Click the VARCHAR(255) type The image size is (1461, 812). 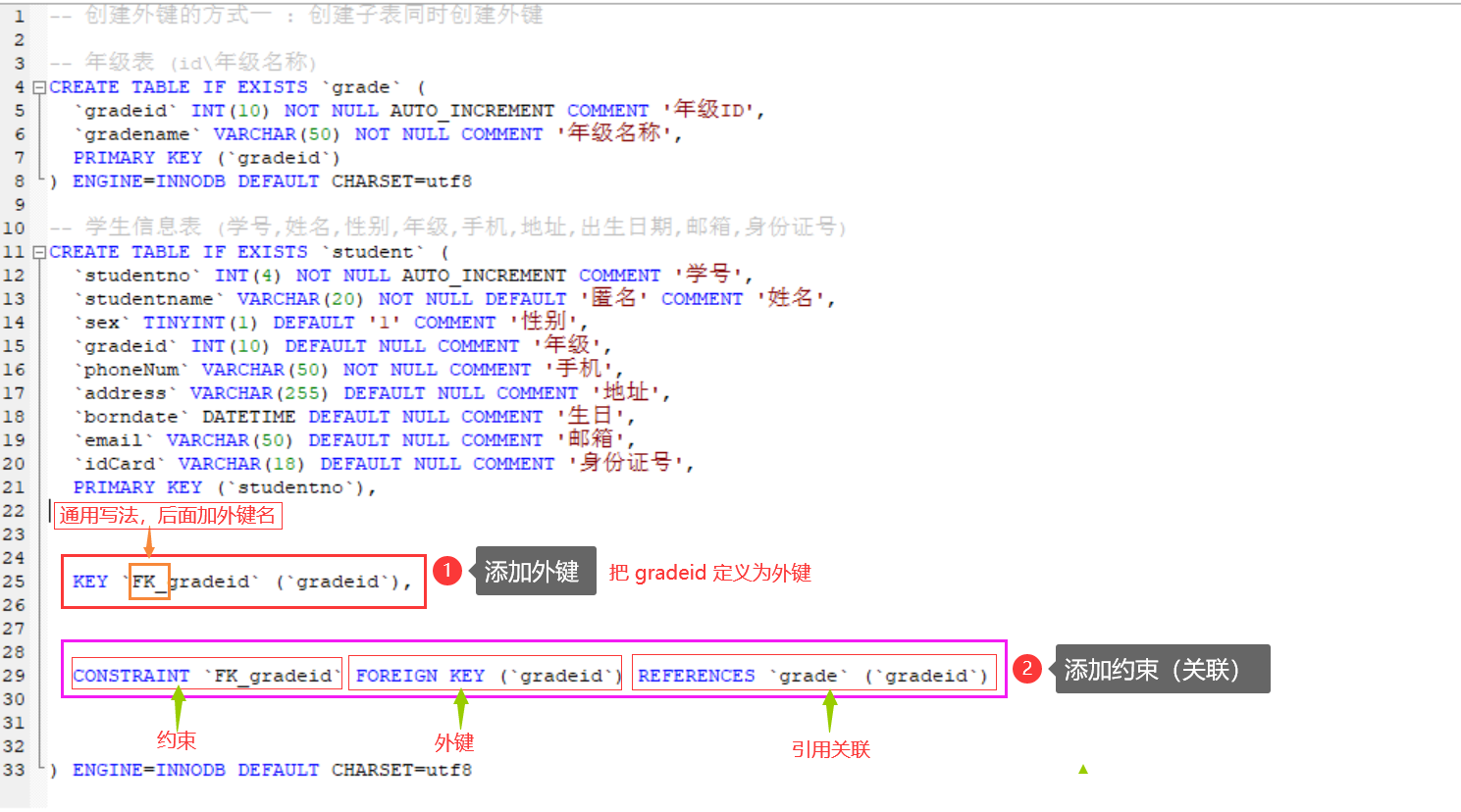pyautogui.click(x=260, y=393)
